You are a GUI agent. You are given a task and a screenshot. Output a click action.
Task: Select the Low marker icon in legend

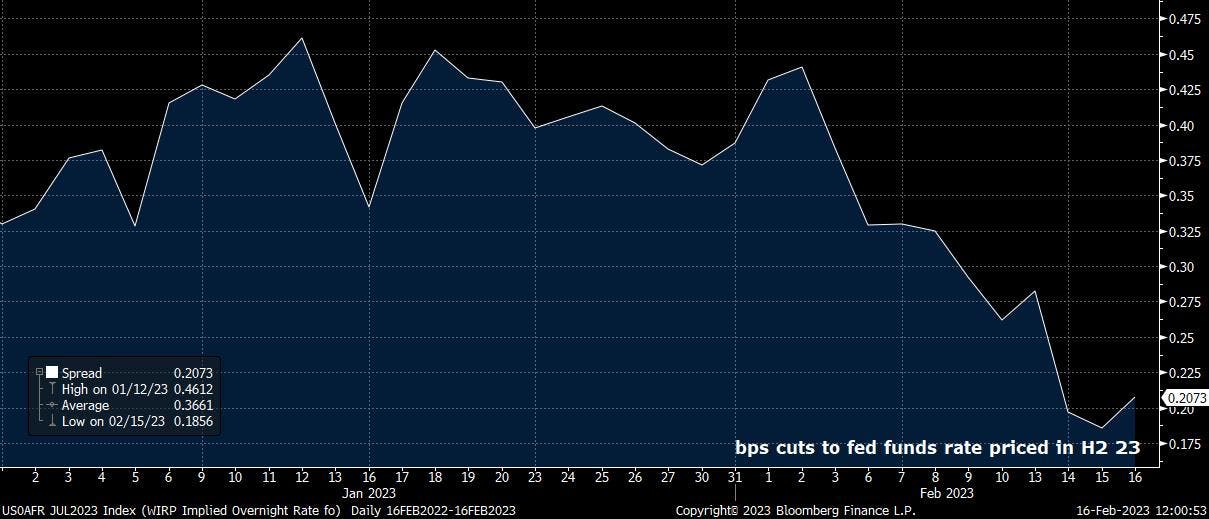52,422
